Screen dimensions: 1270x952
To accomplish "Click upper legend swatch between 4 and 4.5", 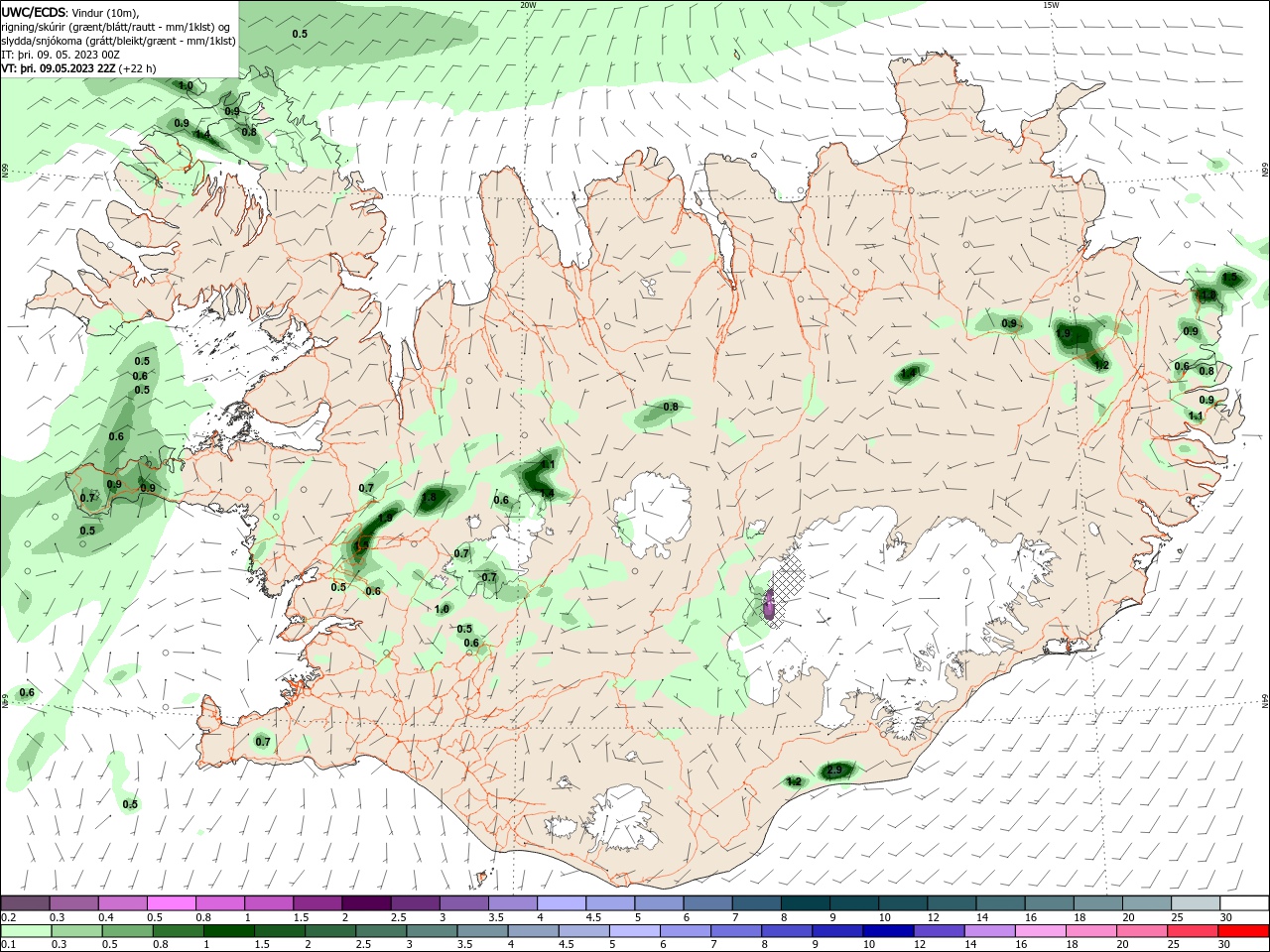I will [561, 902].
